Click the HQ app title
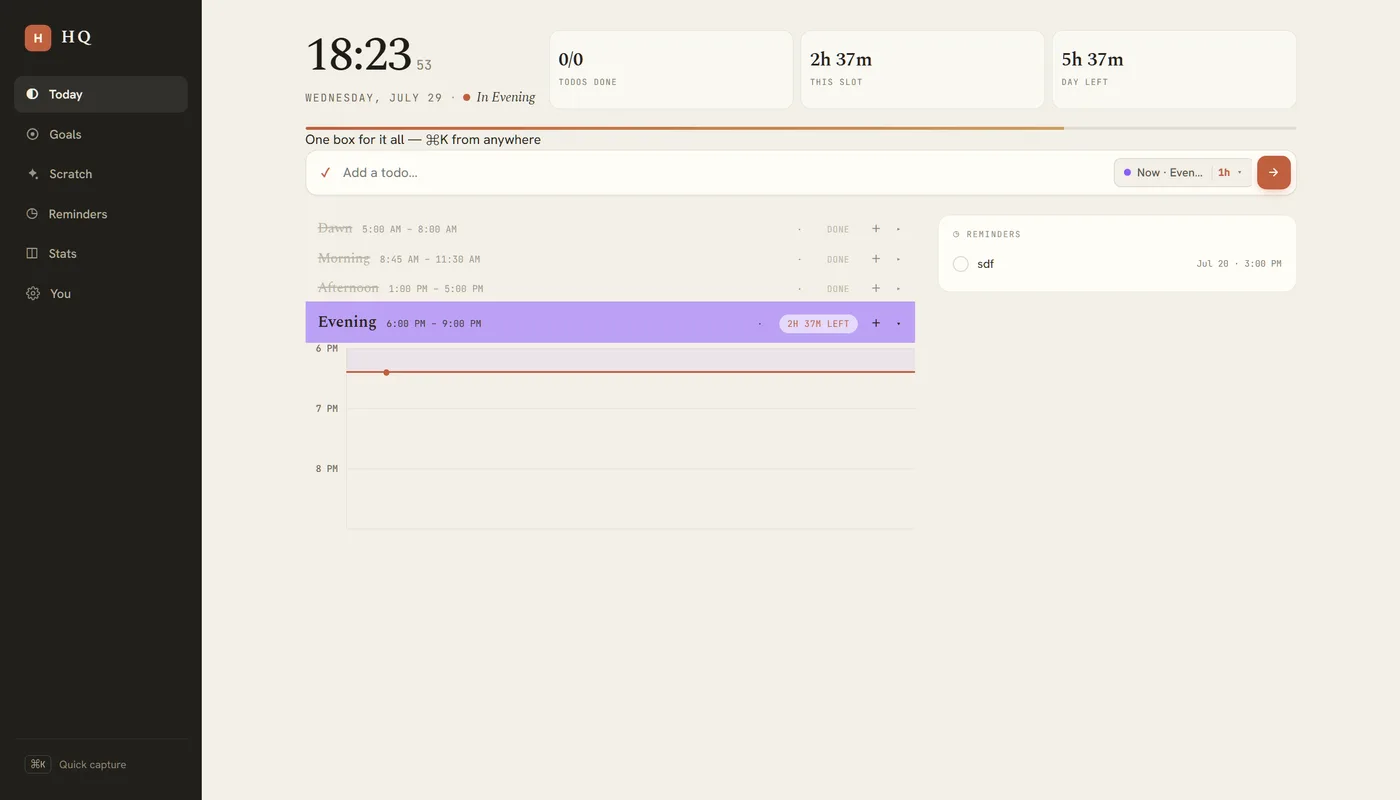1400x800 pixels. point(76,37)
